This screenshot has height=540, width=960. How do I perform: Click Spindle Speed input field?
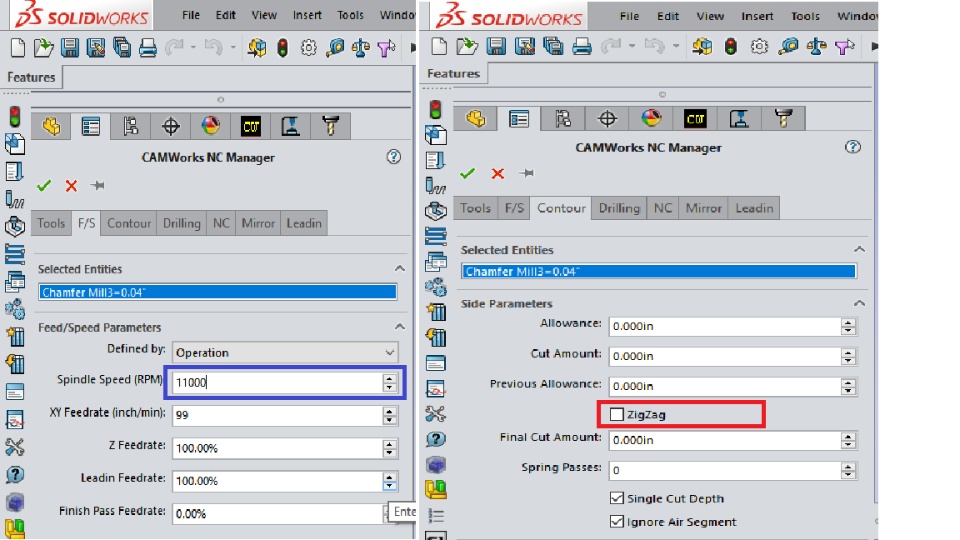click(x=277, y=383)
